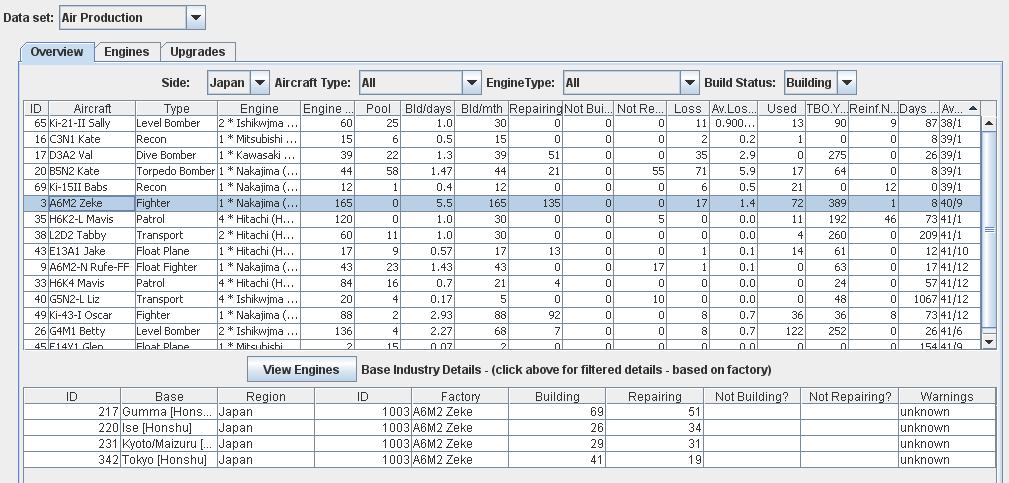Expand the Side dropdown showing Japan
The height and width of the screenshot is (483, 1009).
click(x=259, y=83)
